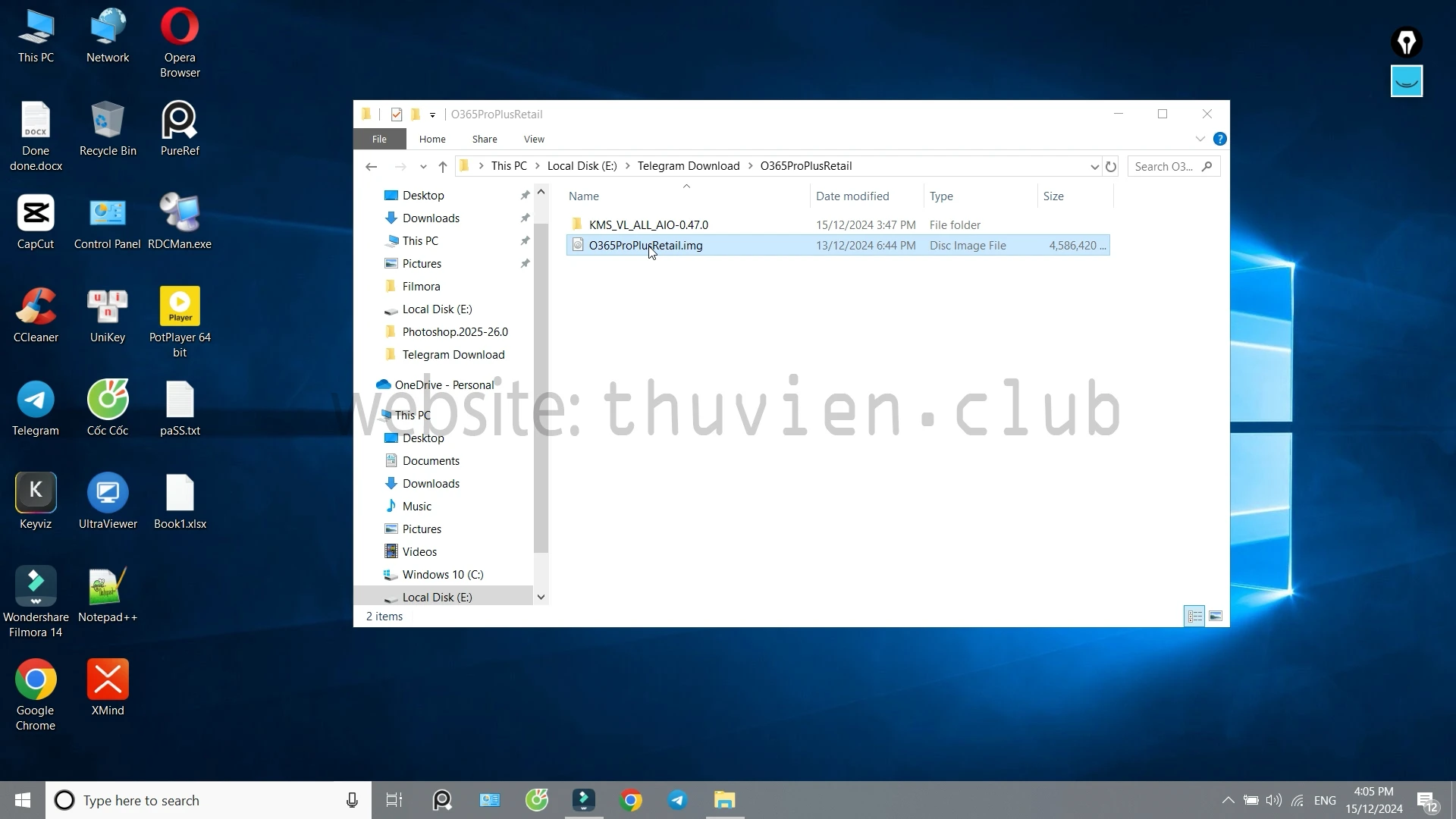Switch to large icons view button

click(1216, 617)
